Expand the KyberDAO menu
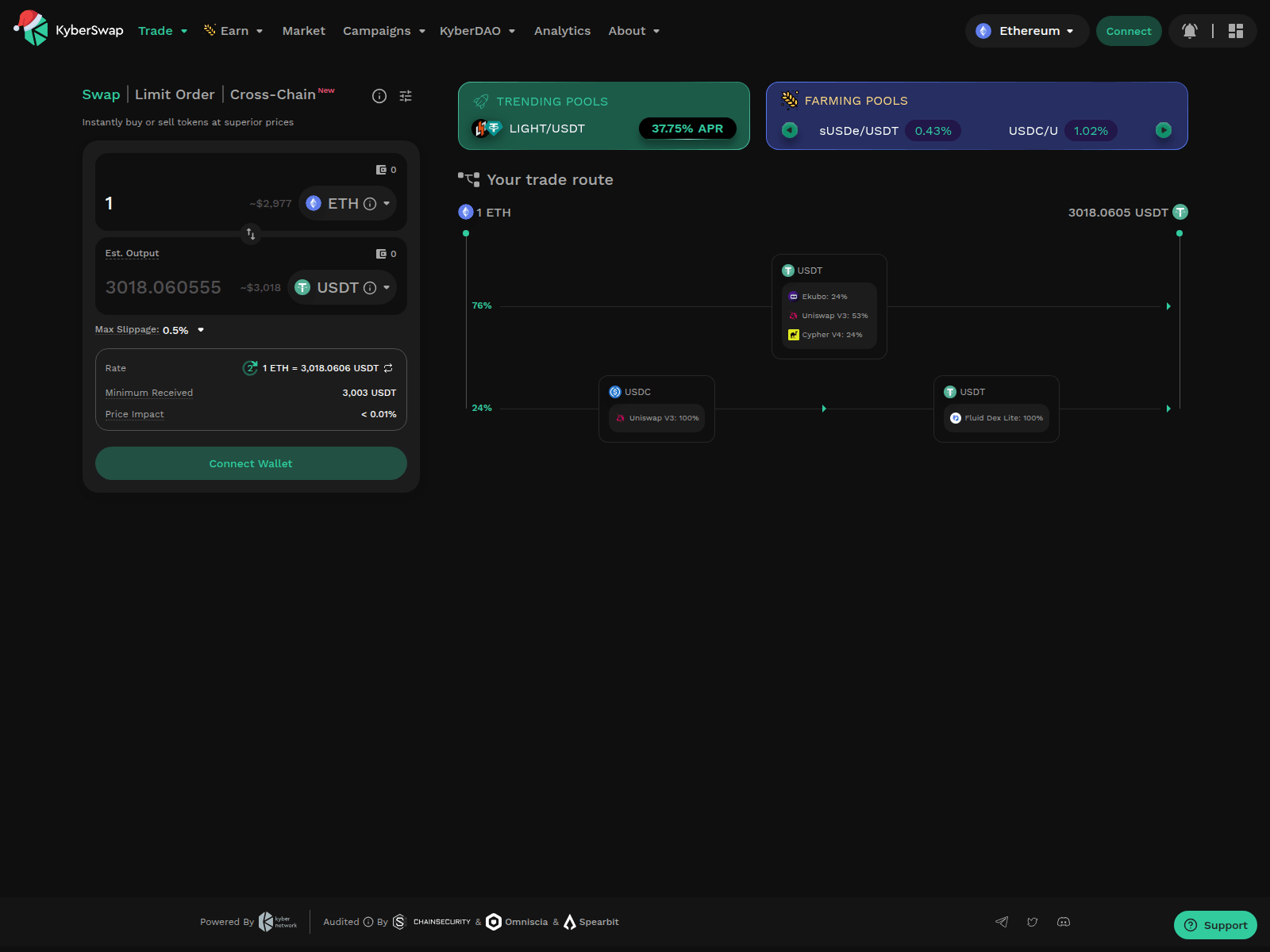Screen dimensions: 1270x952 [x=478, y=31]
